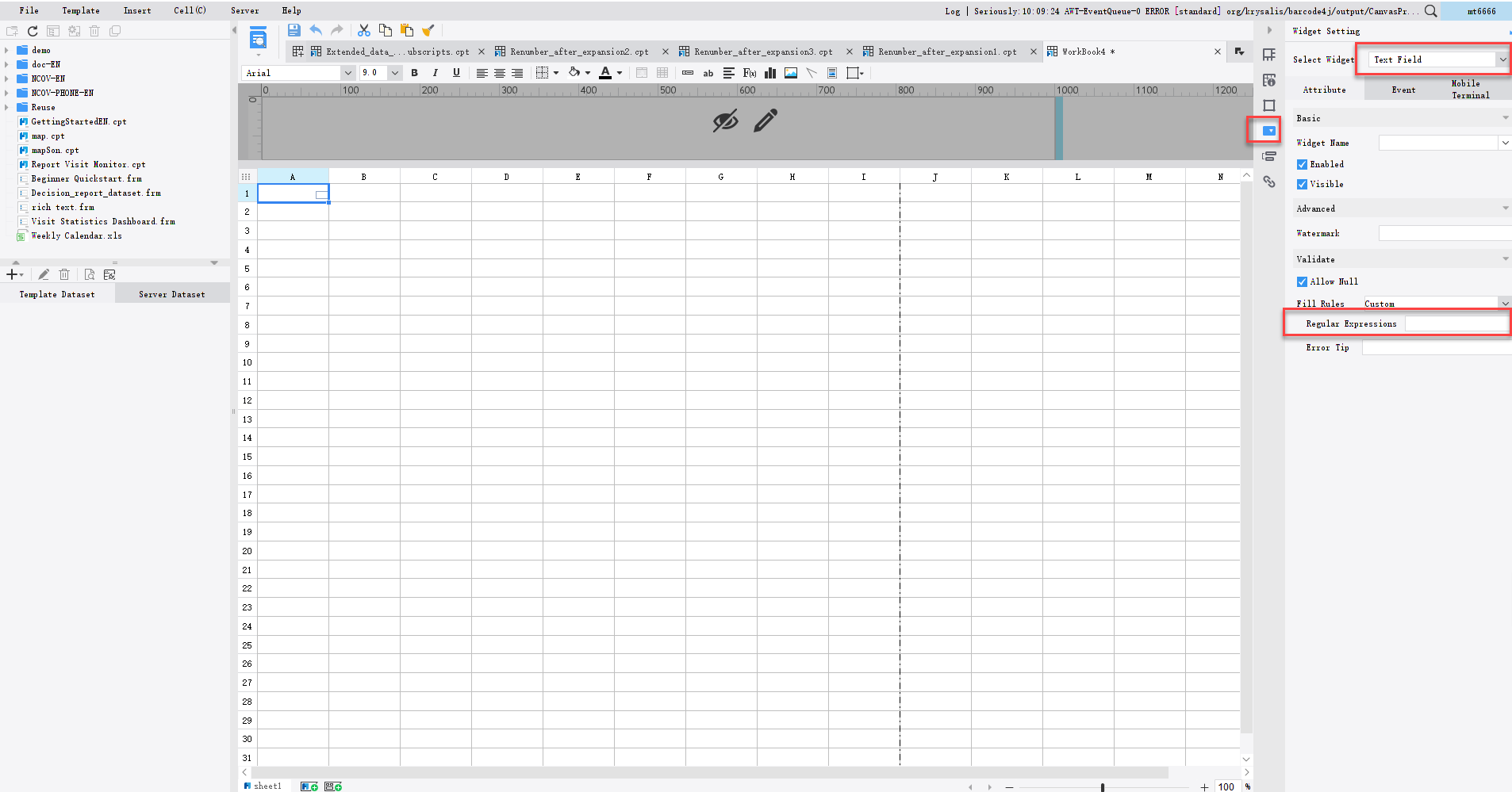Click the clear formatting broom icon
This screenshot has width=1512, height=792.
pyautogui.click(x=428, y=29)
